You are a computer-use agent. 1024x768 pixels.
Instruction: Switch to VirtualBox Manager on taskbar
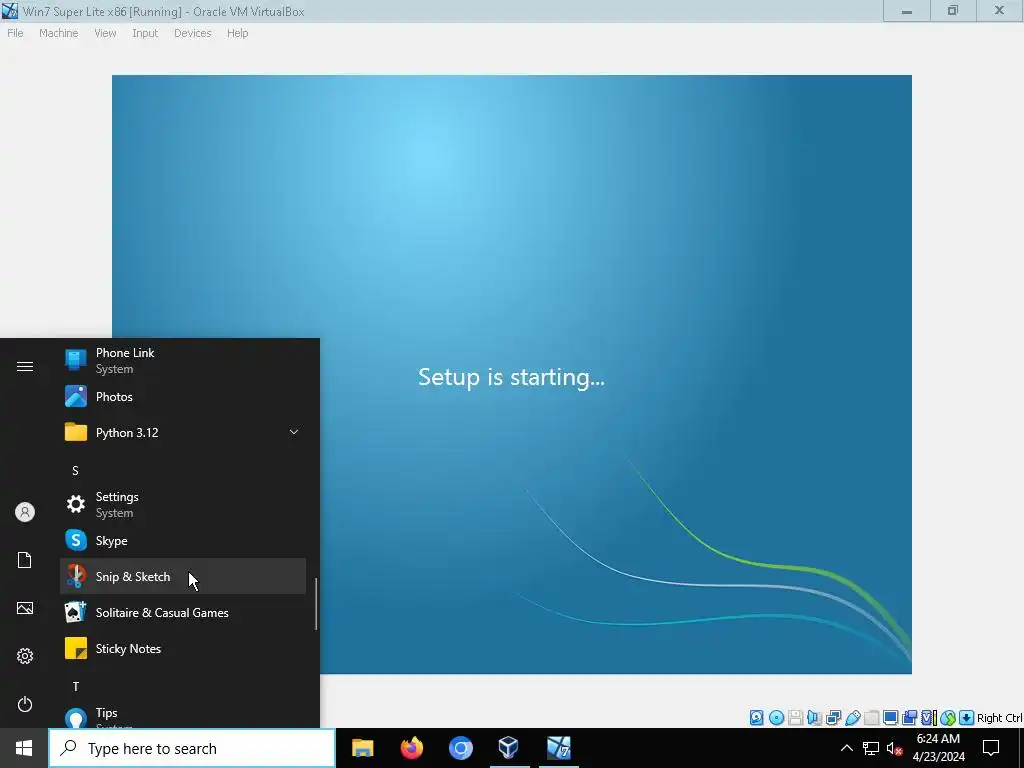(x=509, y=748)
